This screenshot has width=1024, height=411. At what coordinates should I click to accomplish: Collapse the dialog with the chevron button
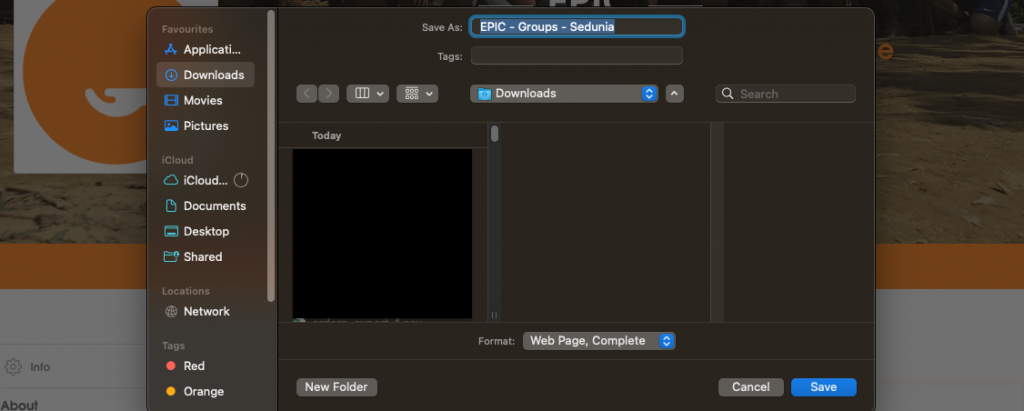675,94
